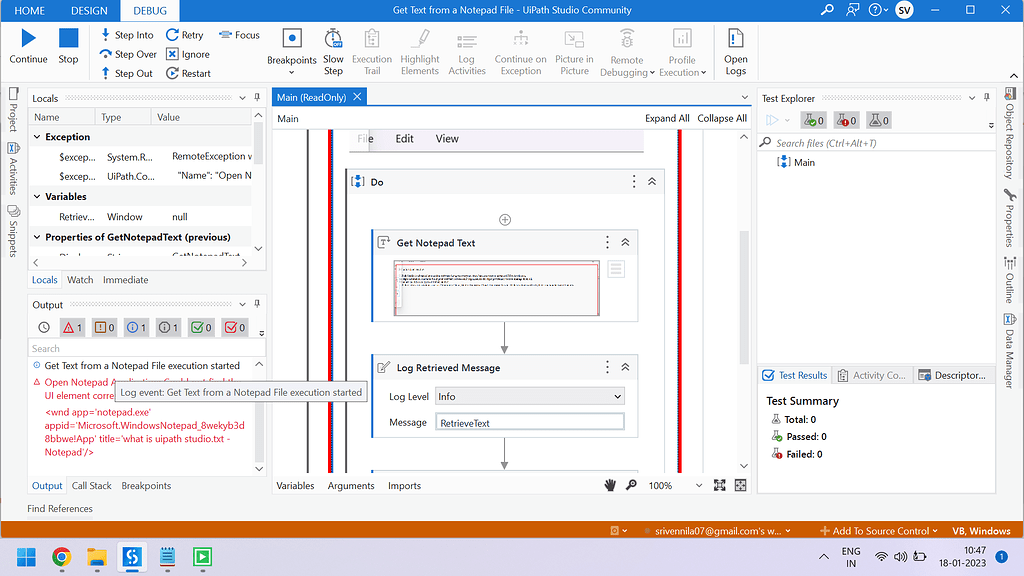Click Expand All above the workflow

(x=667, y=117)
